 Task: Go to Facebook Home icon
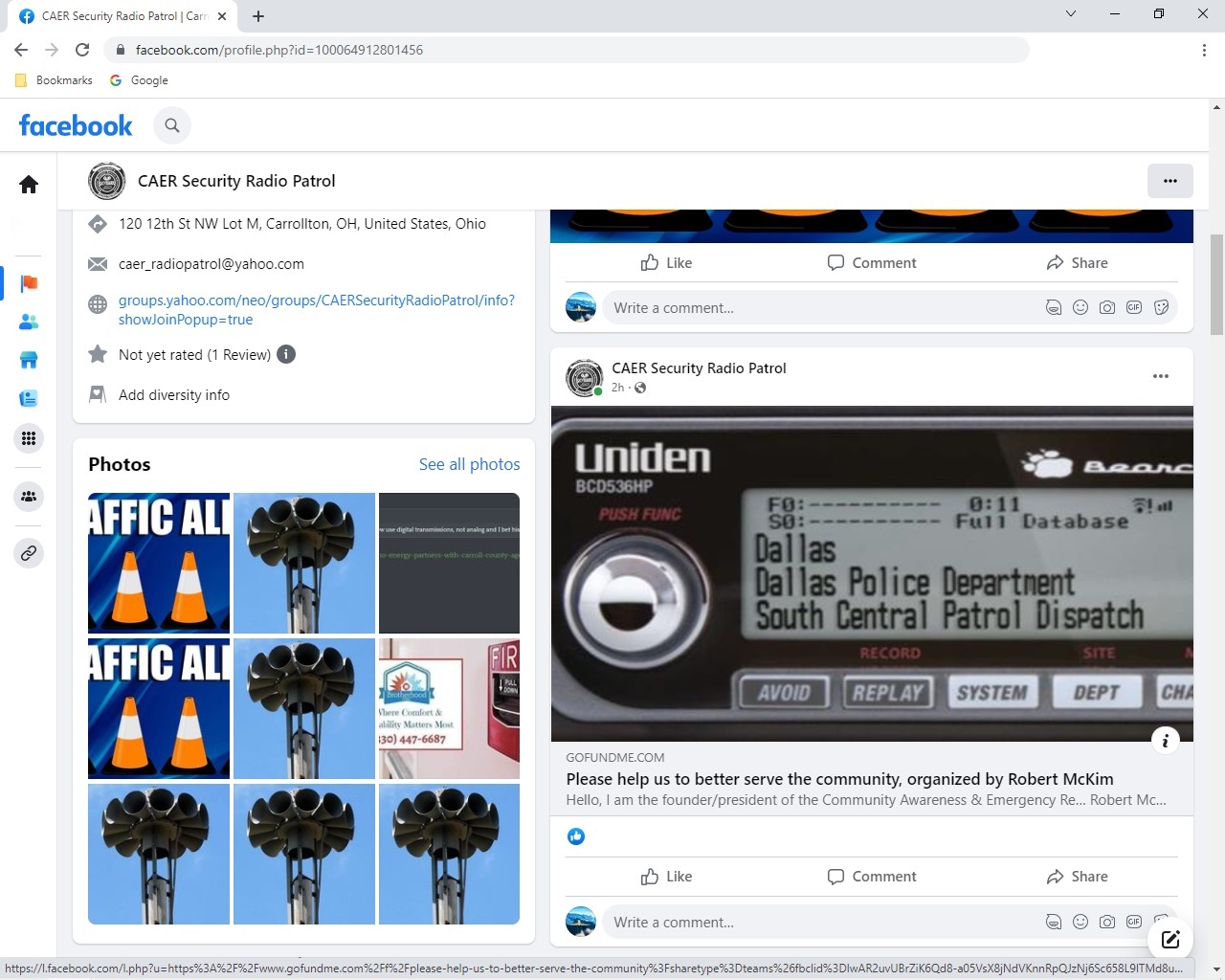click(x=29, y=185)
